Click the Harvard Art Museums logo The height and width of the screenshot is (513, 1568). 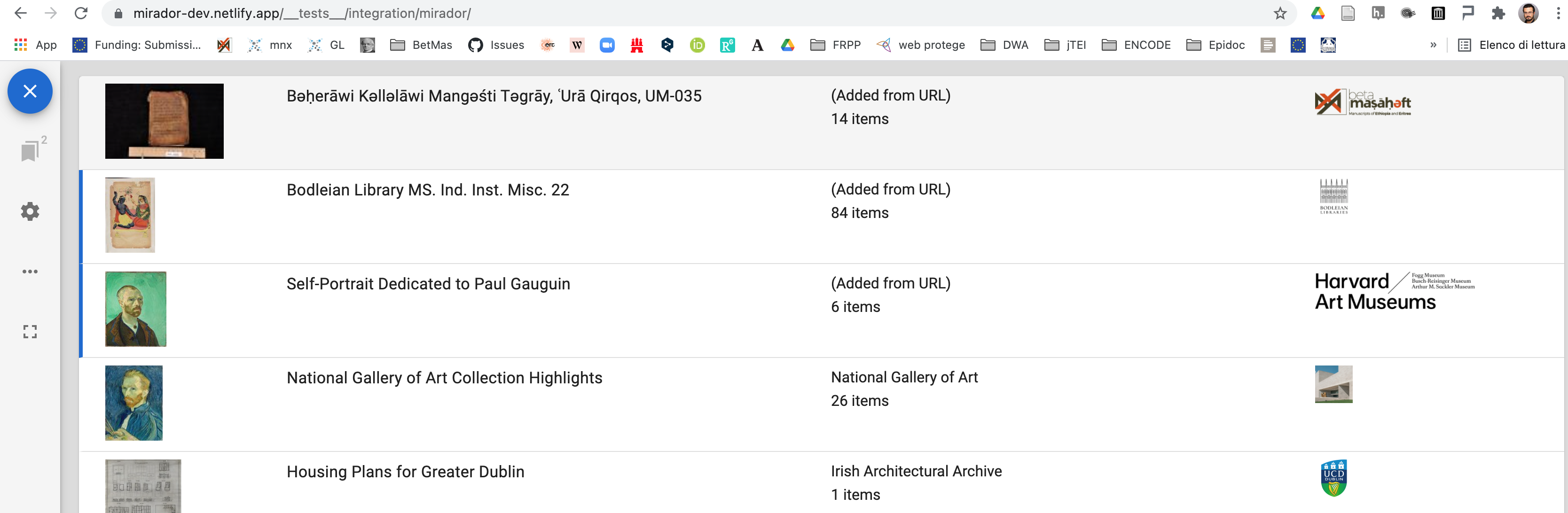(x=1395, y=291)
